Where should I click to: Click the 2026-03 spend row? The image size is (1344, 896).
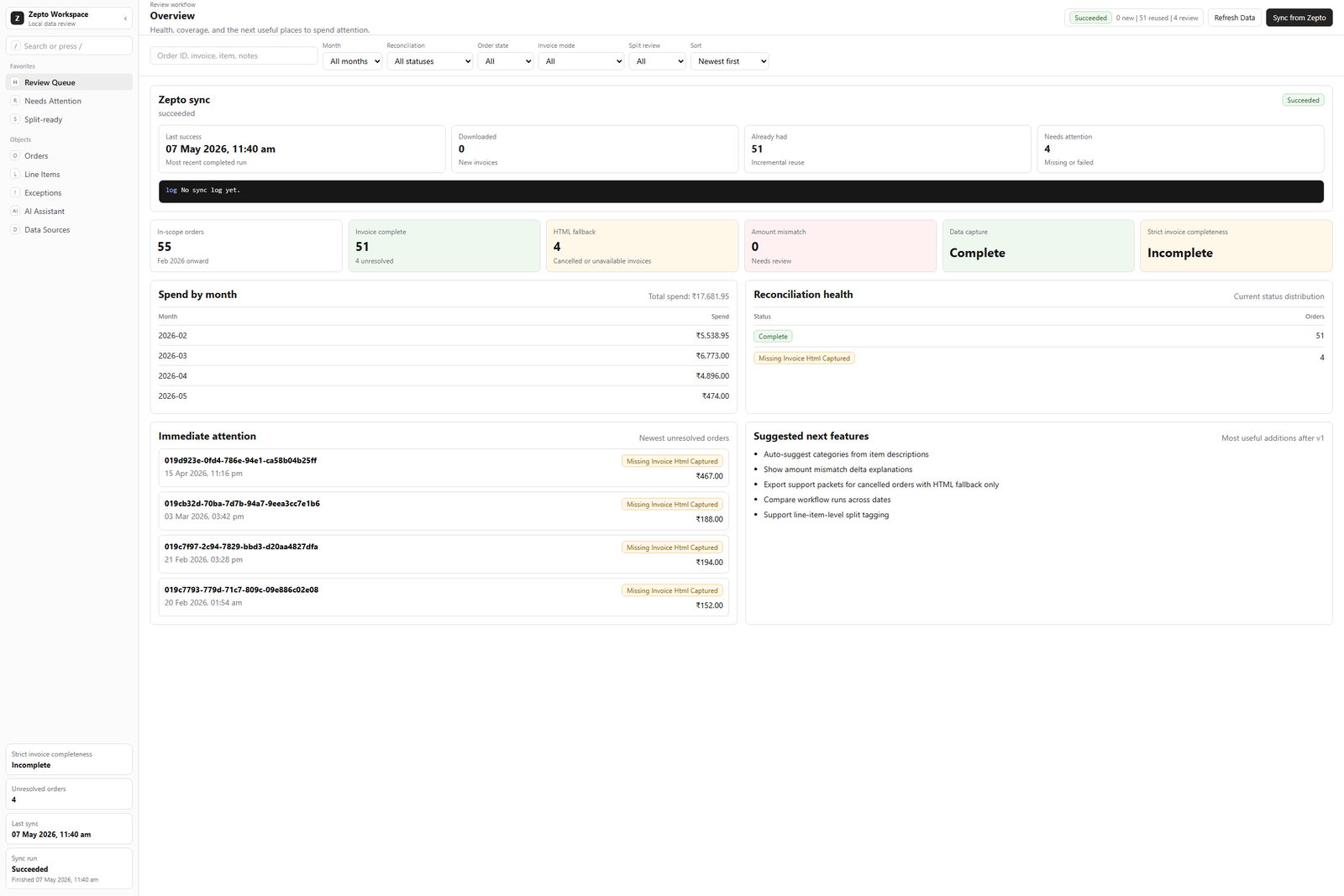click(x=444, y=356)
